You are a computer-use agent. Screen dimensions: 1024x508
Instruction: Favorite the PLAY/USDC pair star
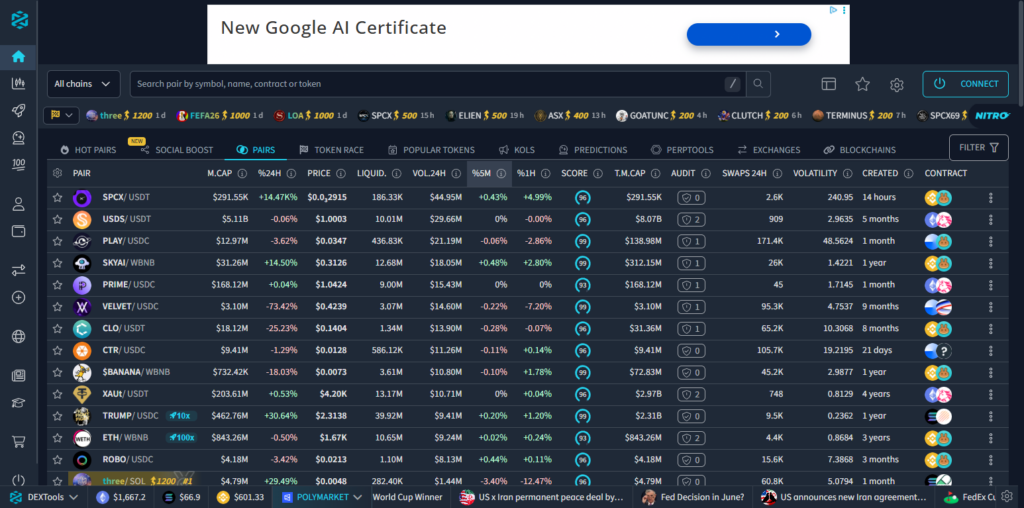pos(57,241)
